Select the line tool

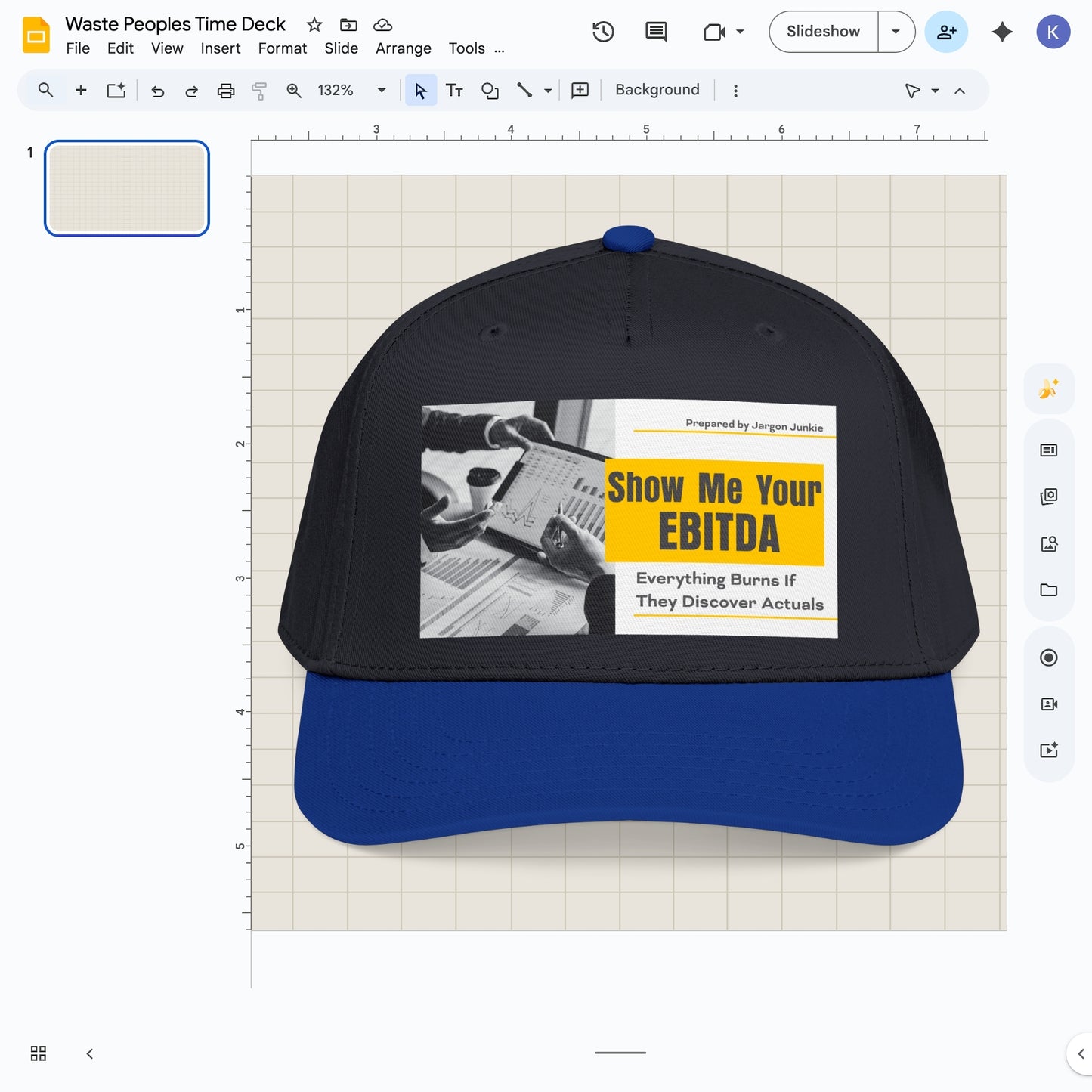pos(524,91)
